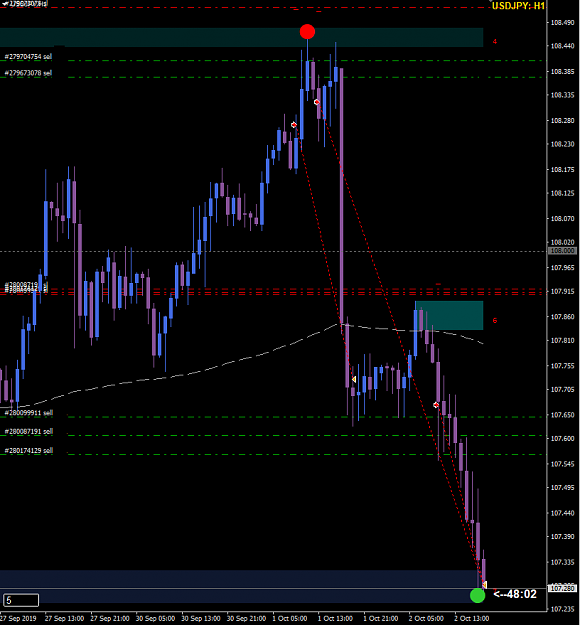
Task: Click the red diamond entry marker near 108.280
Action: click(x=294, y=125)
